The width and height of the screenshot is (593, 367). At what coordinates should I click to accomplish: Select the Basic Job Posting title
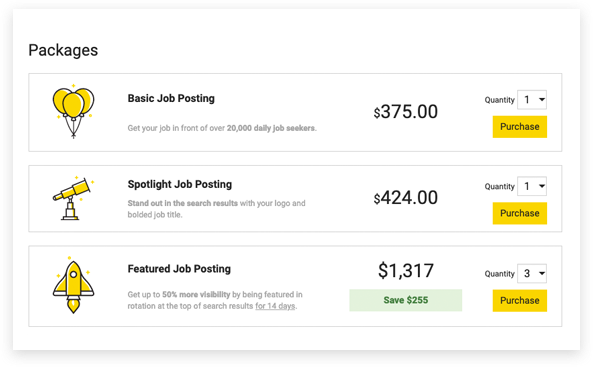[x=171, y=98]
